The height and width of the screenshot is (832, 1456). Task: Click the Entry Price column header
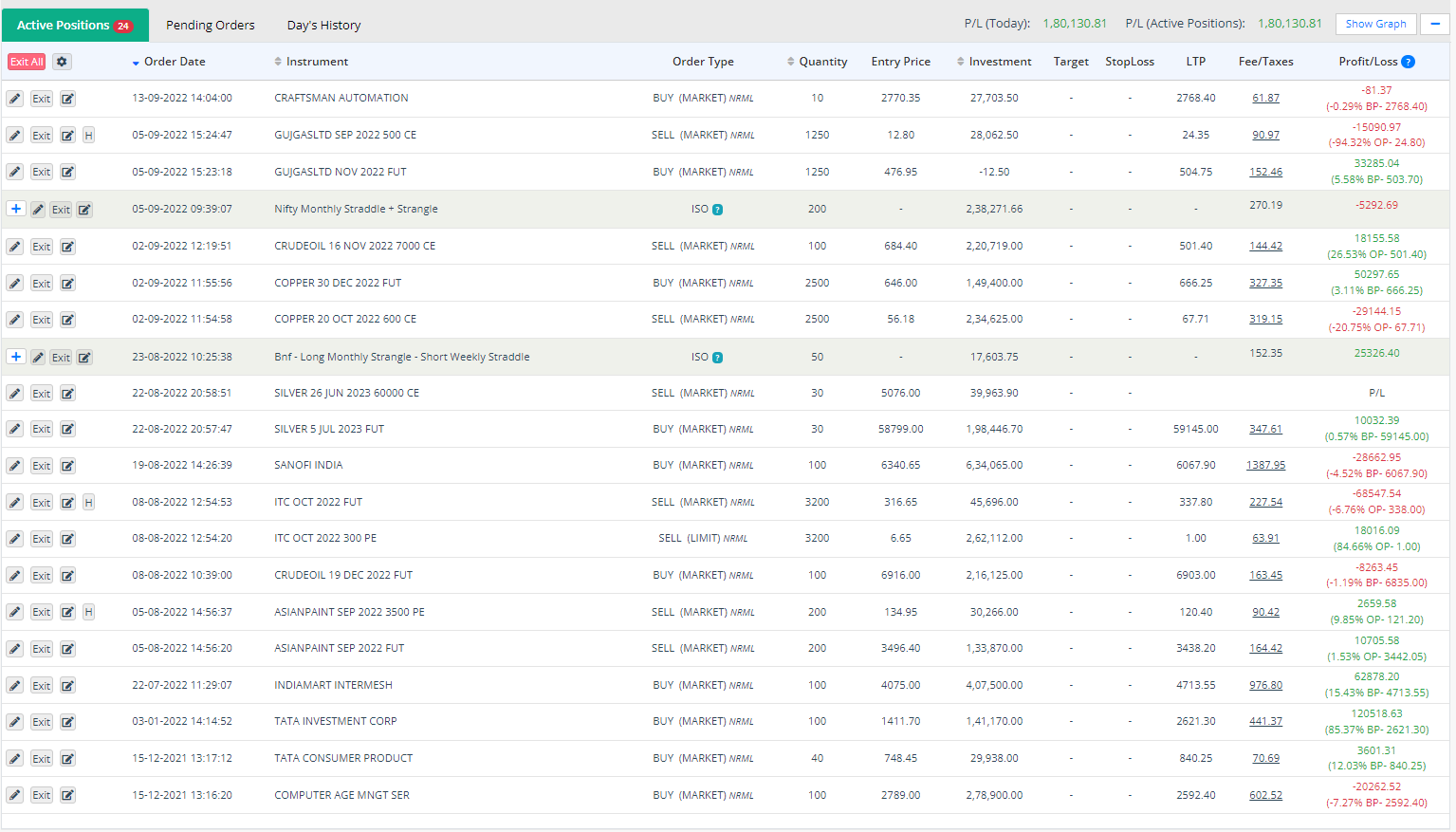tap(900, 62)
